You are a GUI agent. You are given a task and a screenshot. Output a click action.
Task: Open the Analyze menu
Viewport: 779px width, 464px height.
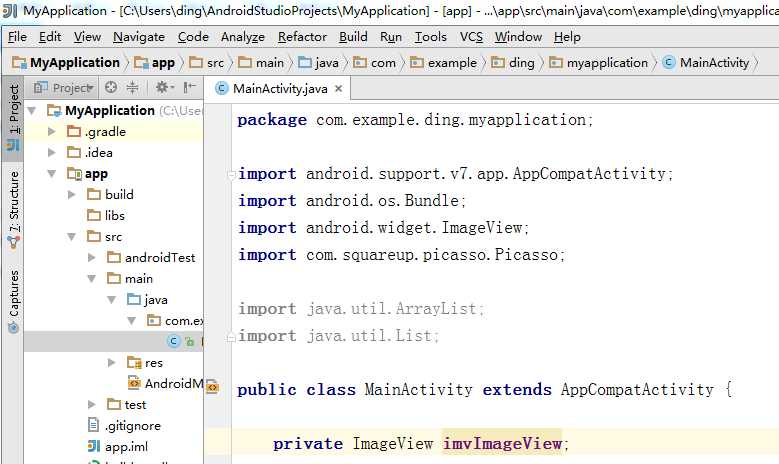(x=243, y=37)
